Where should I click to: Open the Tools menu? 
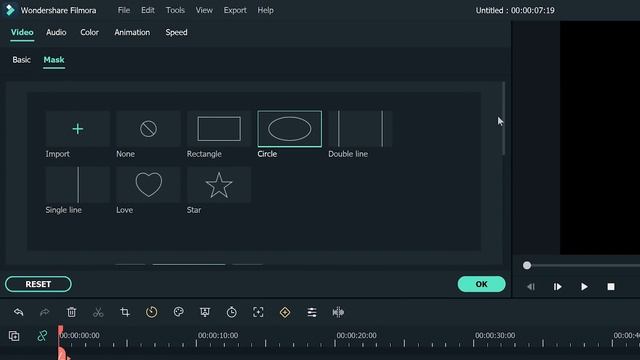pyautogui.click(x=175, y=10)
